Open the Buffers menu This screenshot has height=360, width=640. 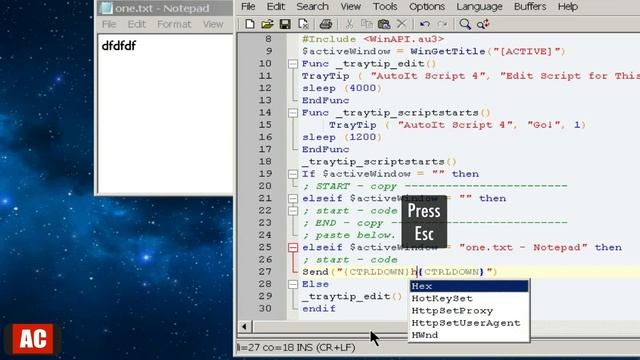click(x=530, y=7)
